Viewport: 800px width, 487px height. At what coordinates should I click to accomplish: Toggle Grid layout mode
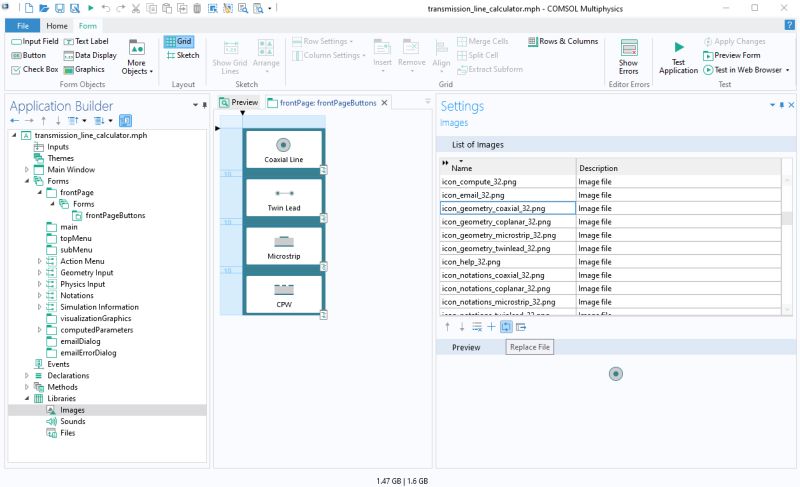[178, 41]
